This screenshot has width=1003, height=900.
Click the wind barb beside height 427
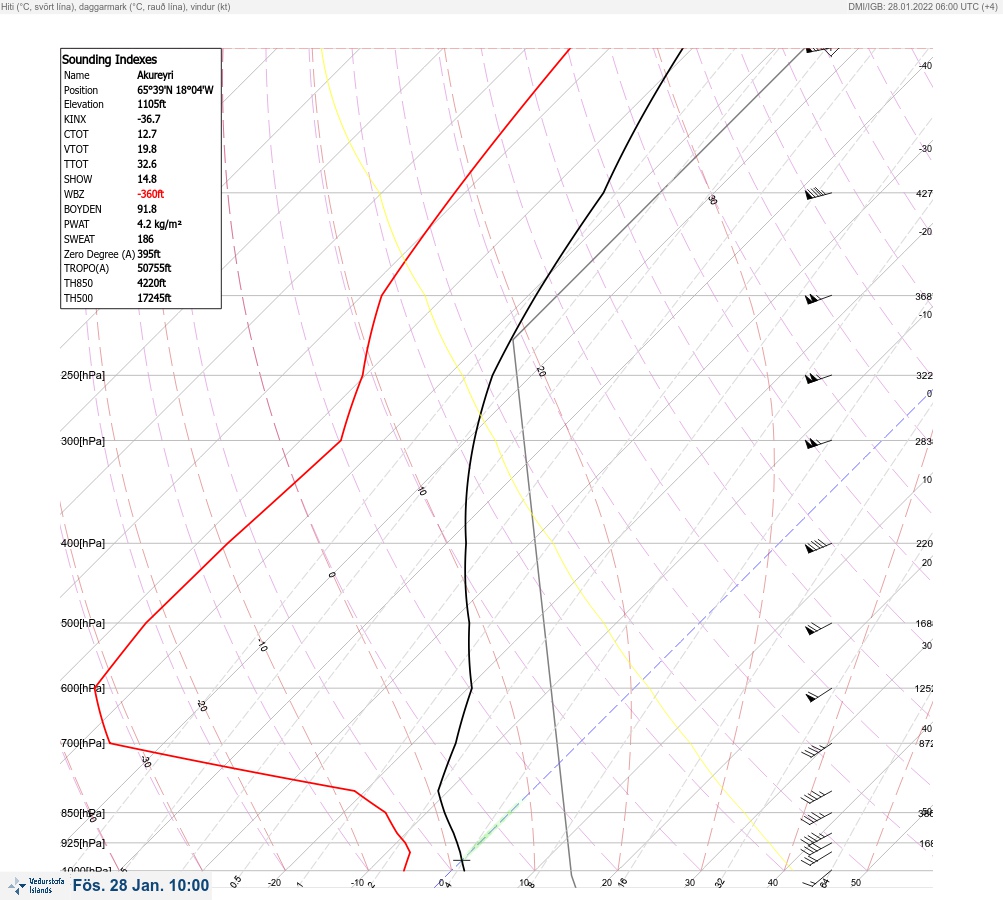(x=818, y=193)
